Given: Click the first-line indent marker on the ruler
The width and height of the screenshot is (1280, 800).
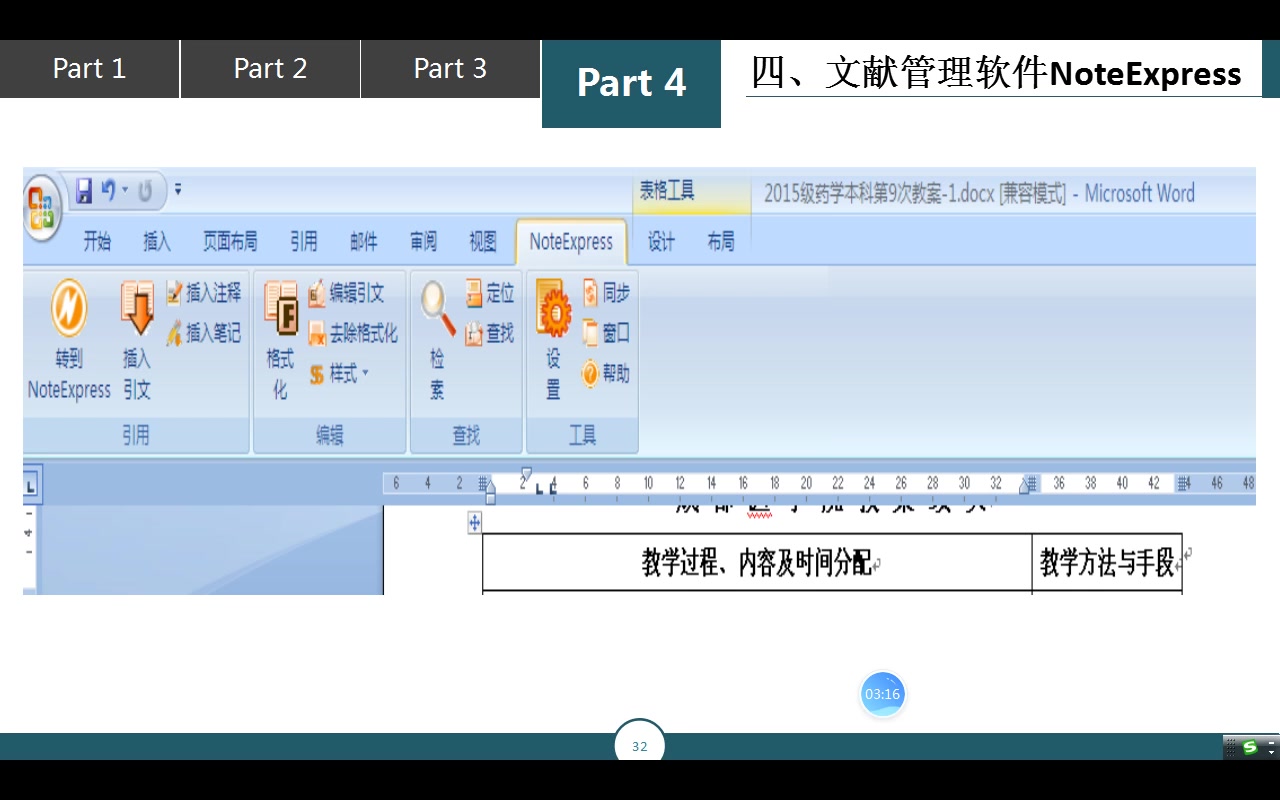Looking at the screenshot, I should coord(525,472).
